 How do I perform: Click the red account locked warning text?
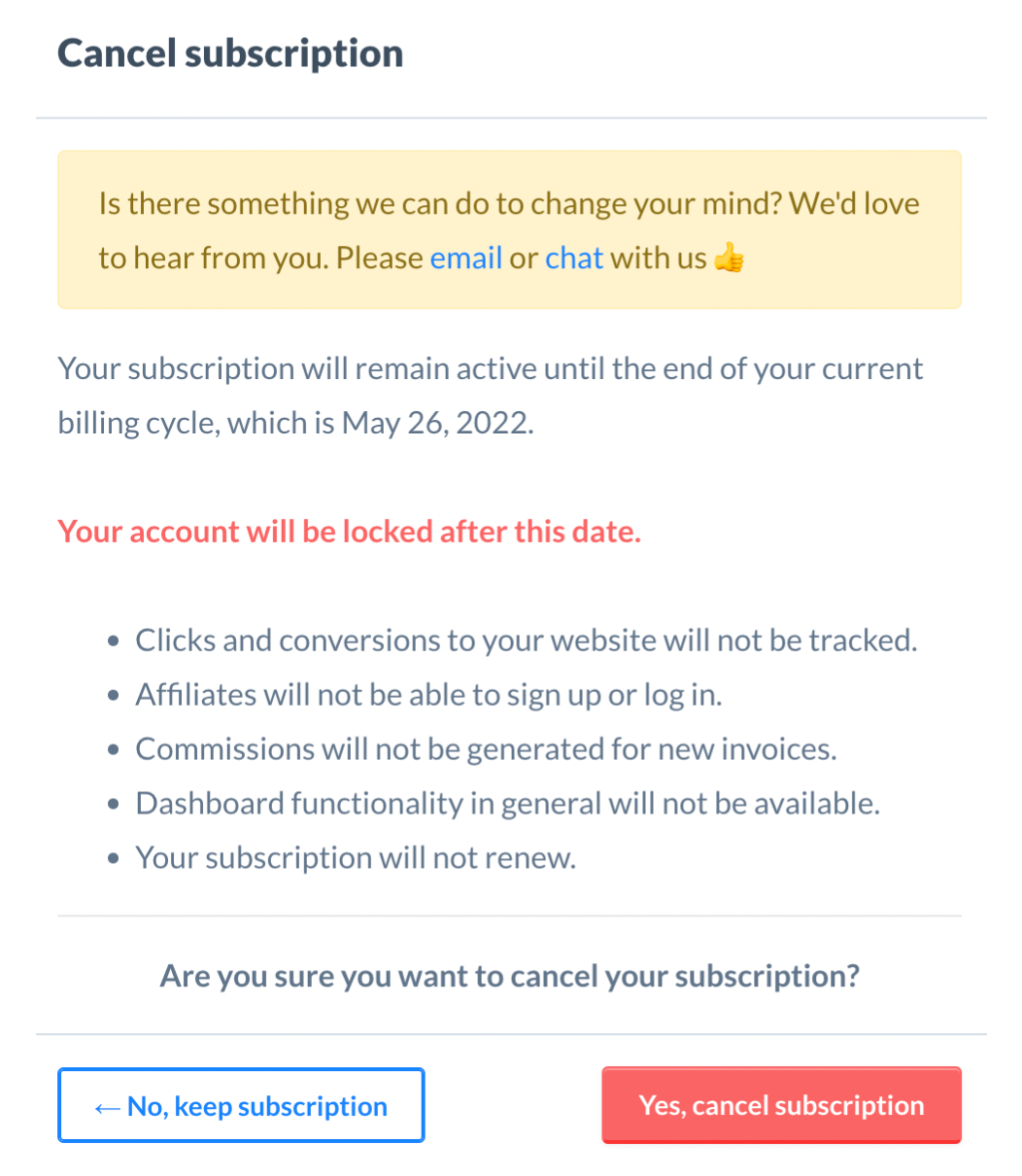(x=349, y=532)
